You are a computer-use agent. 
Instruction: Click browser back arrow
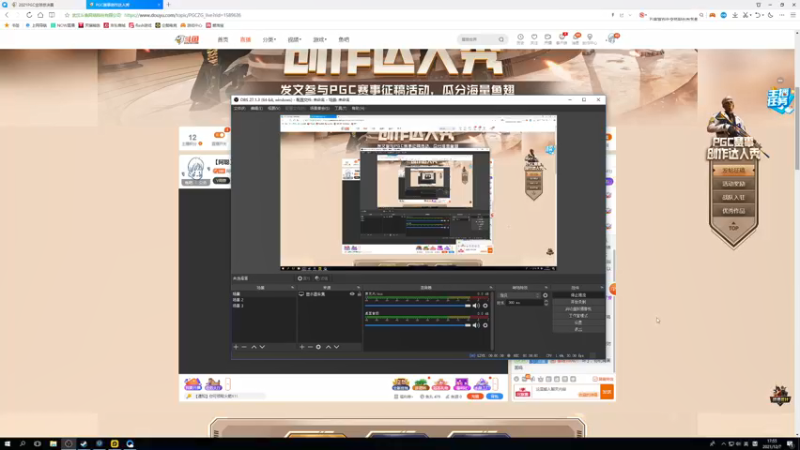[7, 15]
